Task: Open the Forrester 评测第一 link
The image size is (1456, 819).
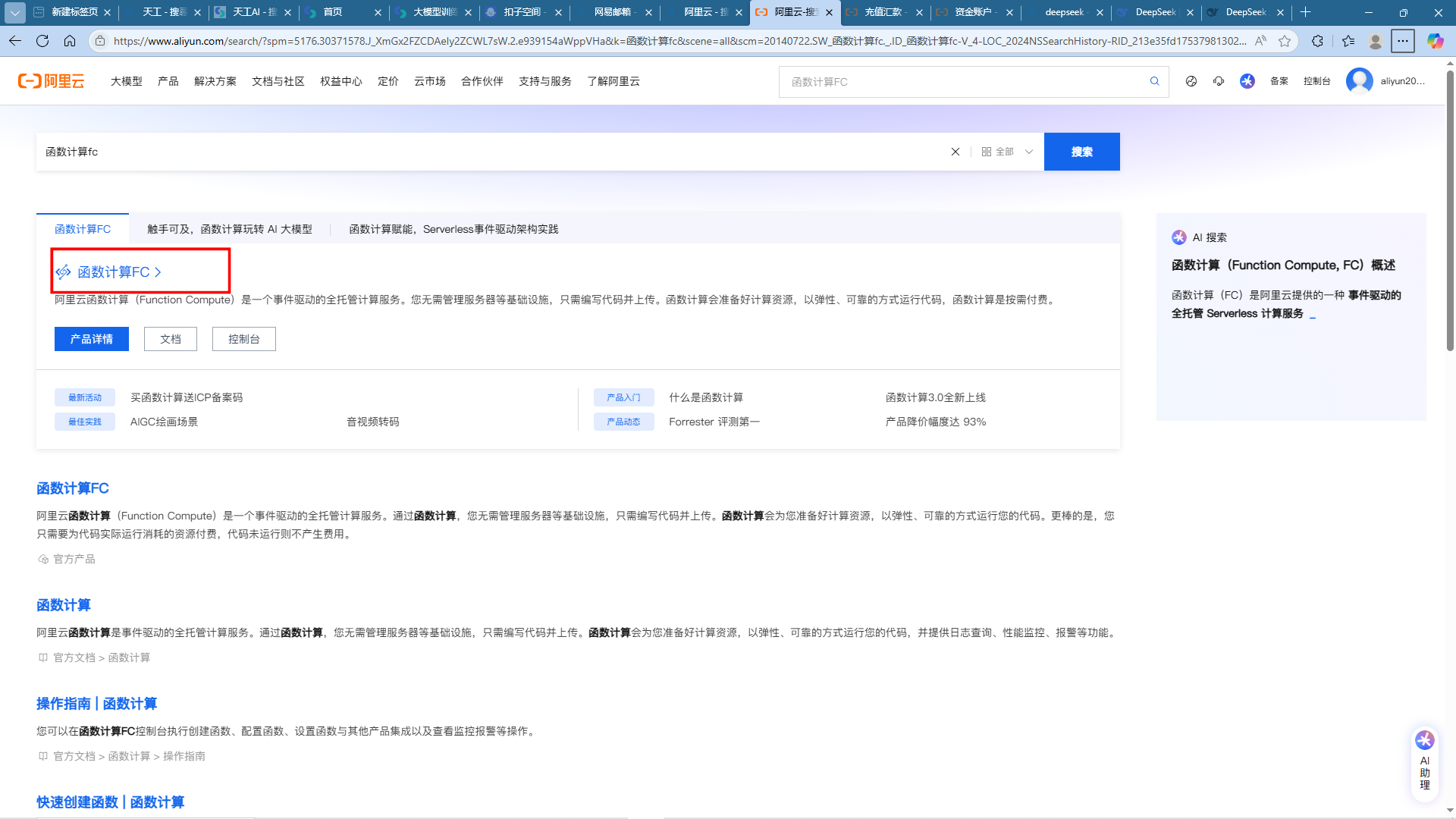Action: click(x=714, y=422)
